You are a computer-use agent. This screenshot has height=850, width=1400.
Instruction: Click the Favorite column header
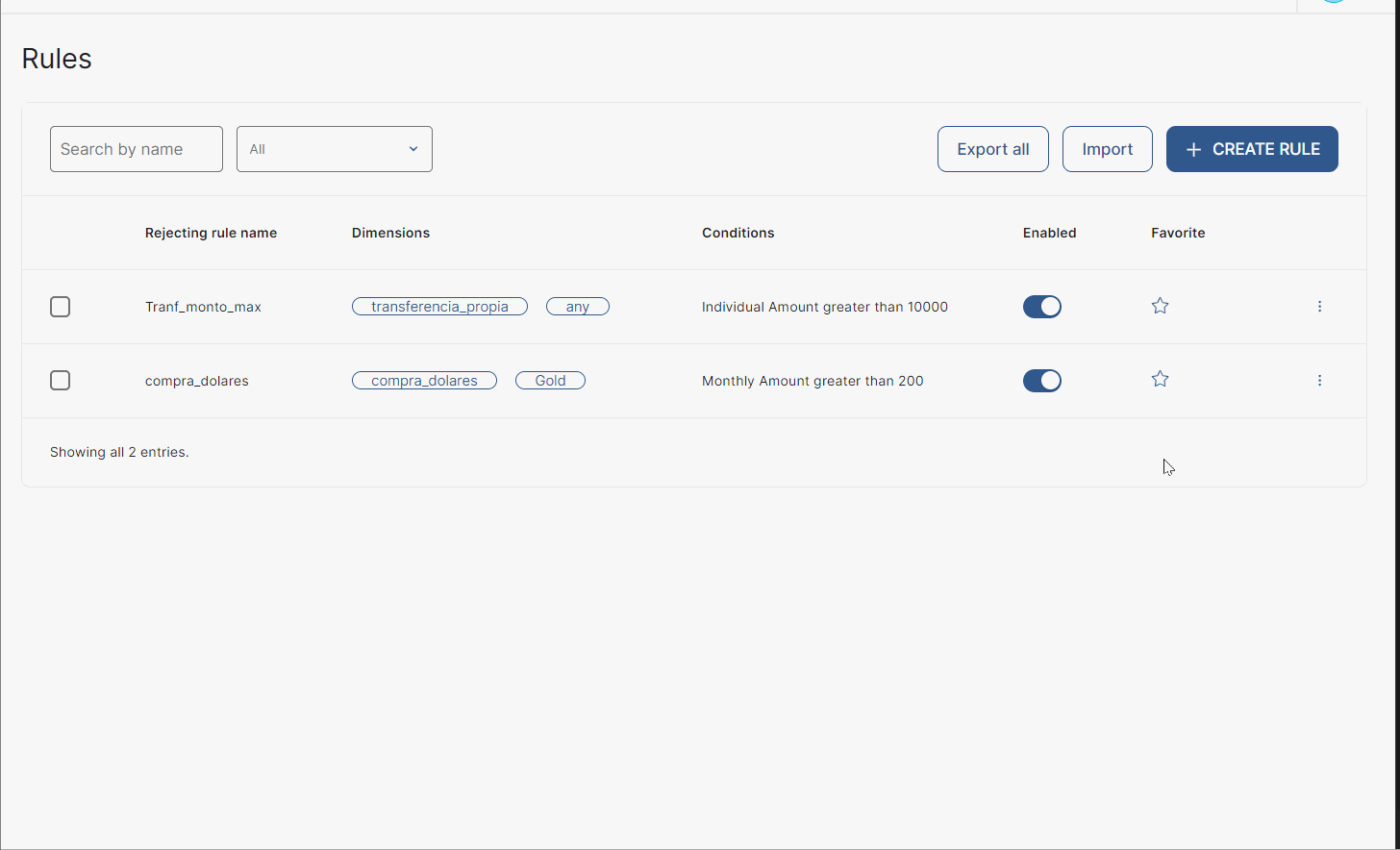1177,233
